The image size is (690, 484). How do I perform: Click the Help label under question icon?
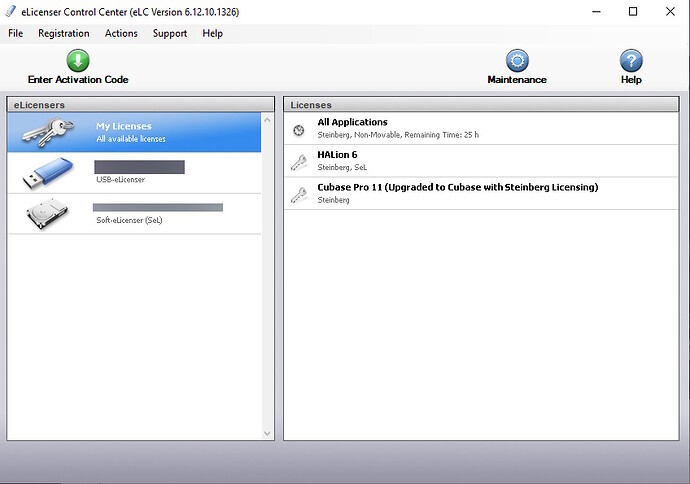coord(631,80)
